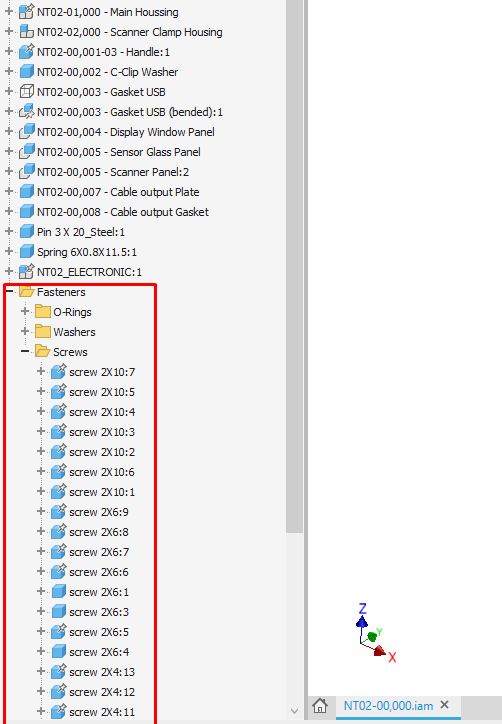Expand the screw 2X4:12 node
502x724 pixels.
41,691
